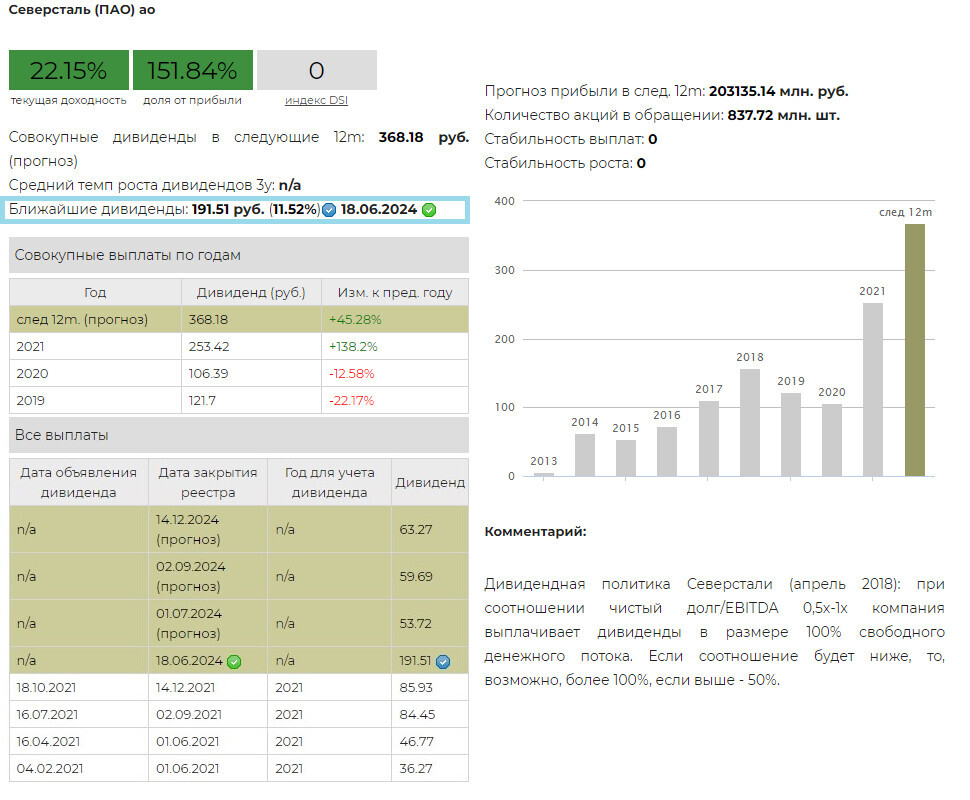
Task: Click the Дата закрытия реестра column header
Action: coord(207,482)
